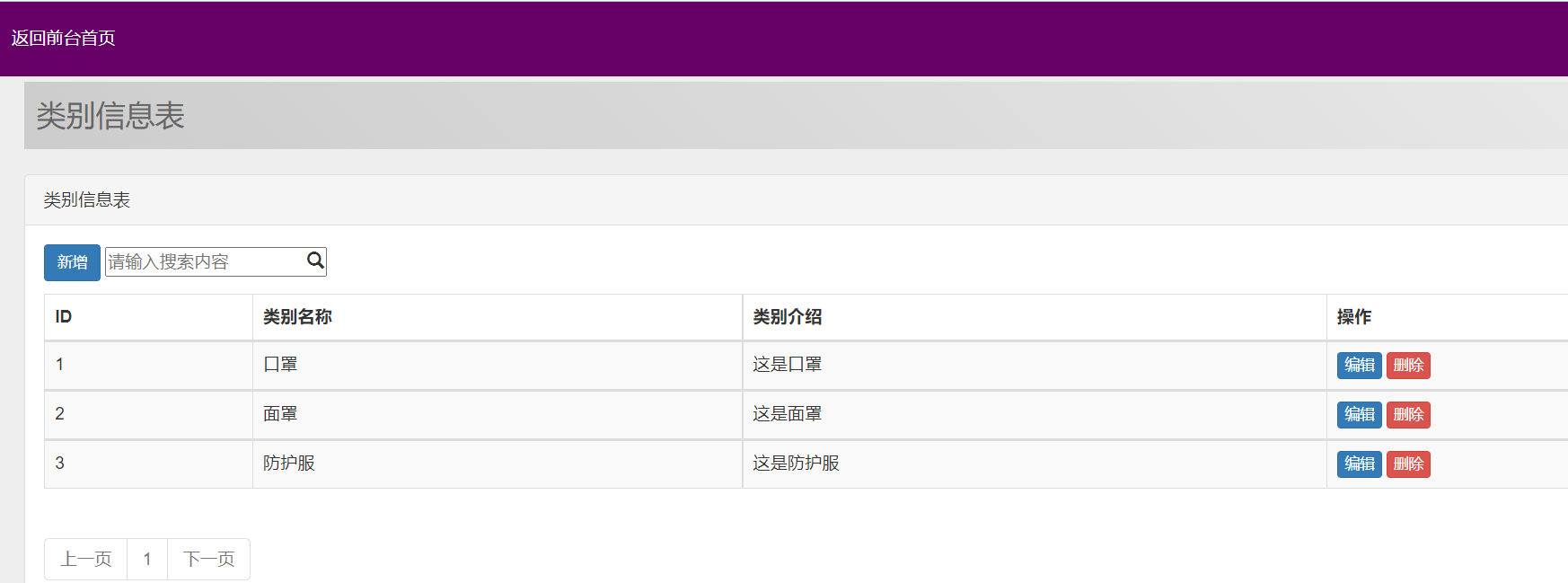Edit the 防护服 category row
This screenshot has height=583, width=1568.
coord(1359,464)
